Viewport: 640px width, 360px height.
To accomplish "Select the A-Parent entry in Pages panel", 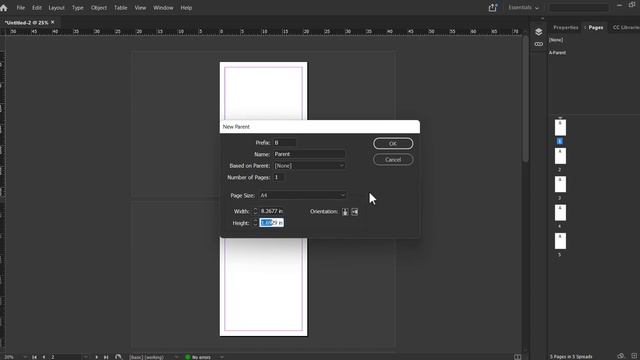I will (x=558, y=53).
